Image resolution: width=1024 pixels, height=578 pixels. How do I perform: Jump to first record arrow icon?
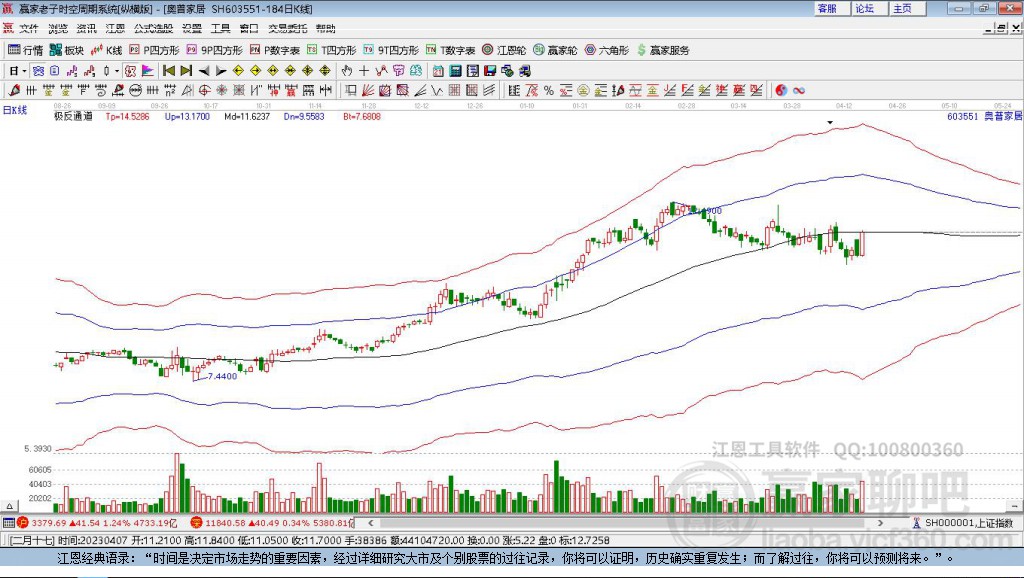tap(169, 71)
